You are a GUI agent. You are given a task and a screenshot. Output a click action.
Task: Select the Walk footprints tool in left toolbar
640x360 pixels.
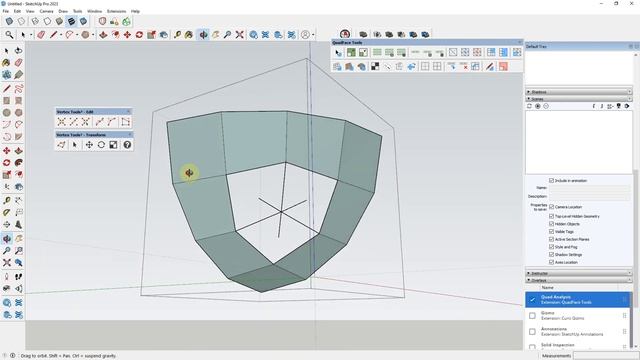pos(18,277)
